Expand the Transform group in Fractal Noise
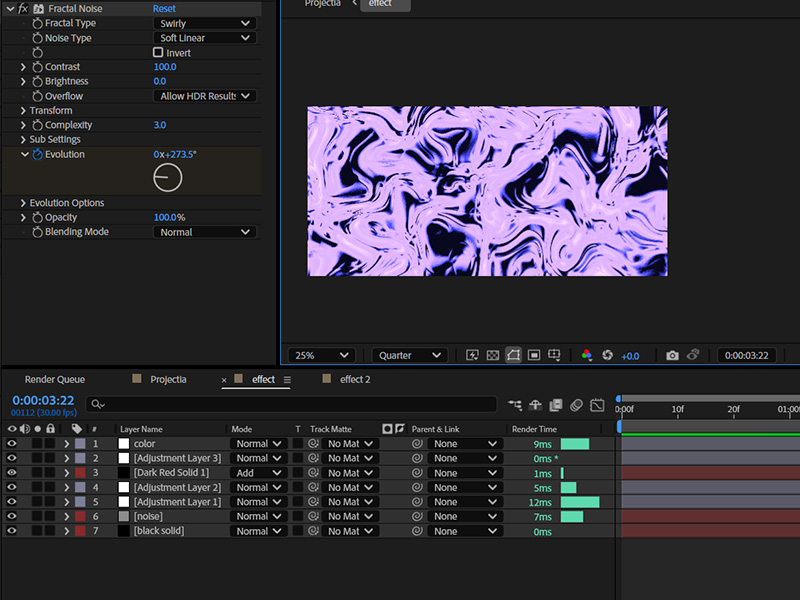800x600 pixels. coord(22,110)
